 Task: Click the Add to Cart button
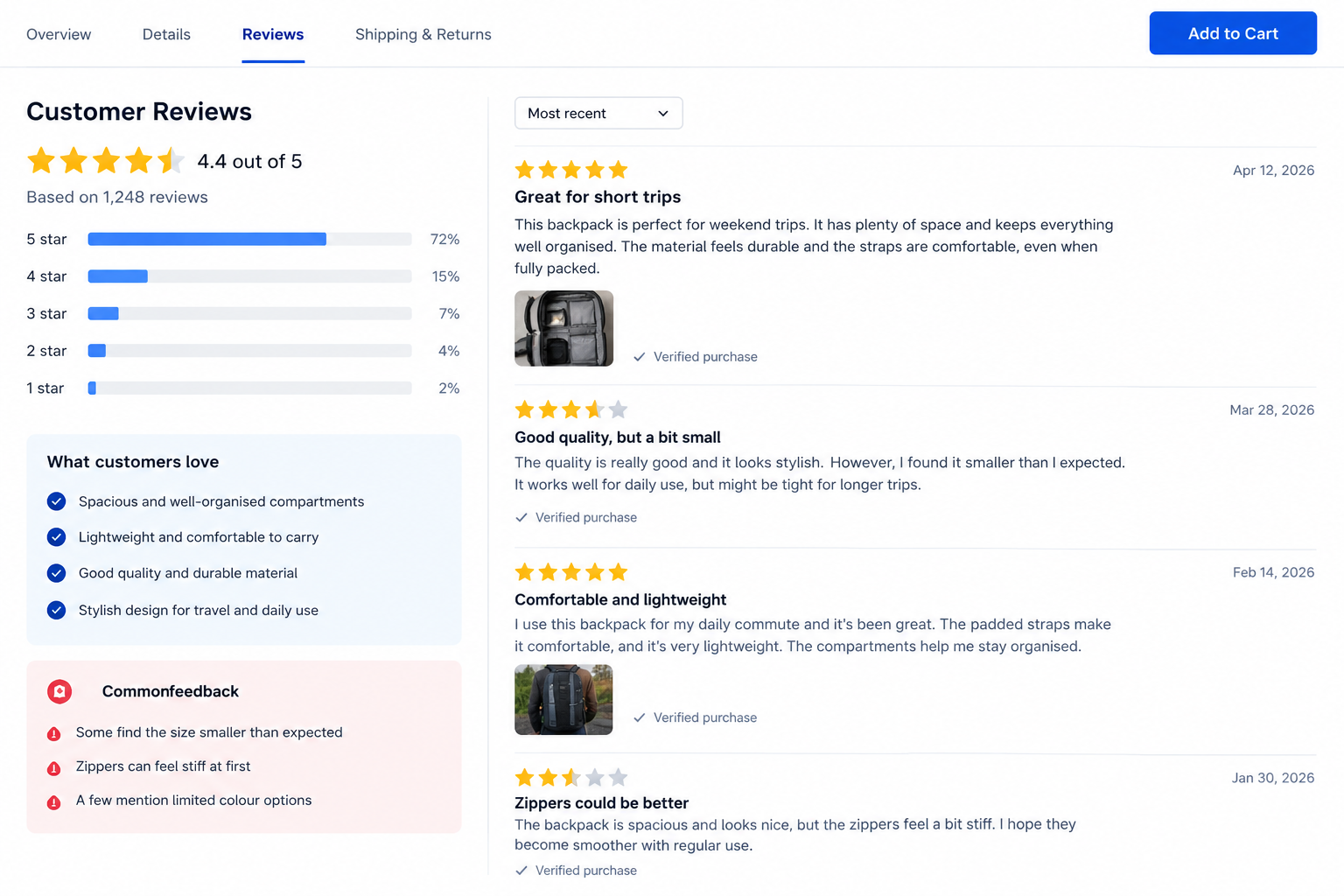[1233, 33]
